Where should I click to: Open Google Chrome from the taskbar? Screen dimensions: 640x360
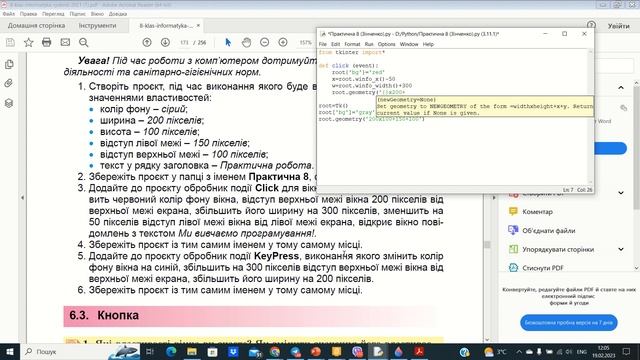pyautogui.click(x=275, y=351)
